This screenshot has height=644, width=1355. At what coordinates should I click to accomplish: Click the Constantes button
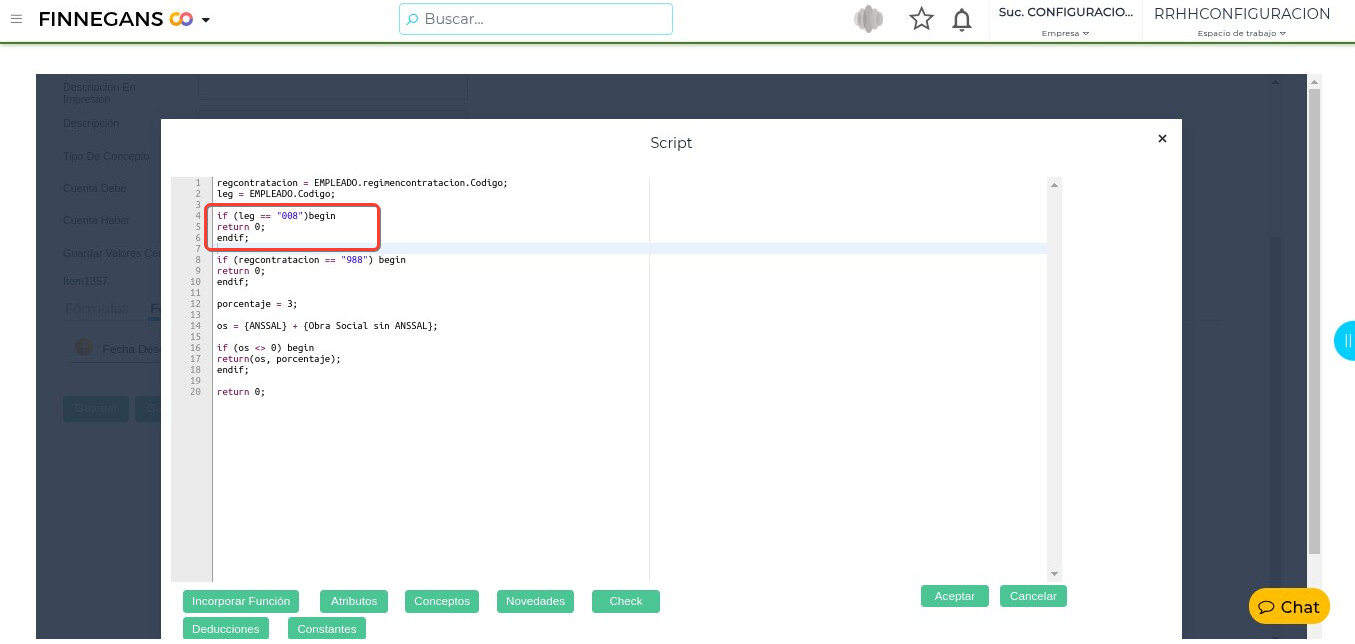click(327, 629)
